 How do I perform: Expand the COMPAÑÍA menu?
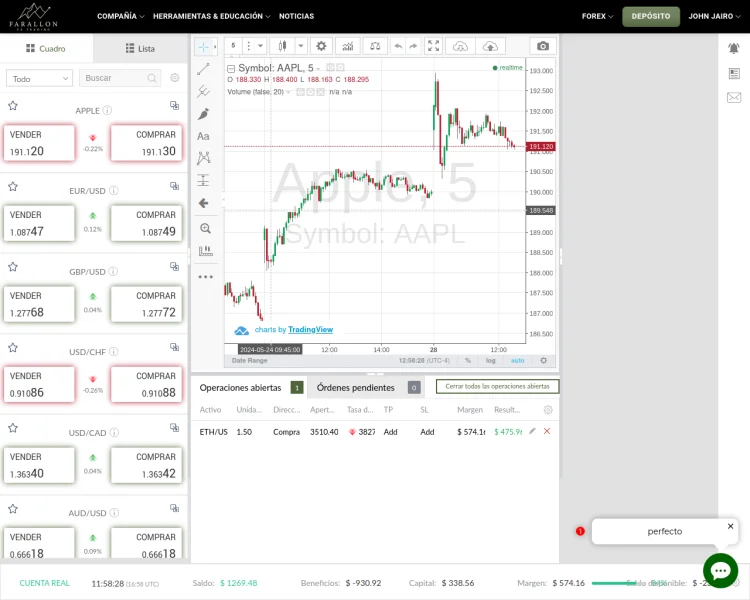pos(120,16)
